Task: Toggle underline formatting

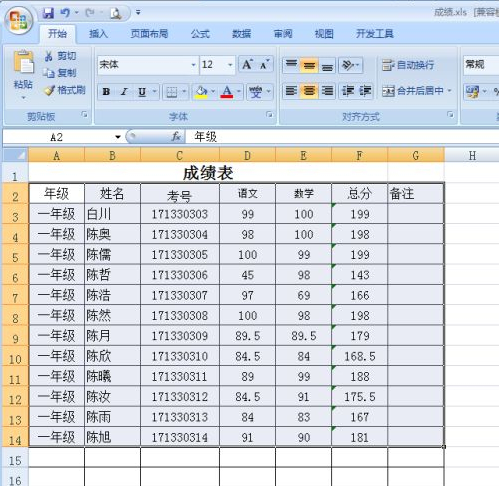Action: click(142, 92)
